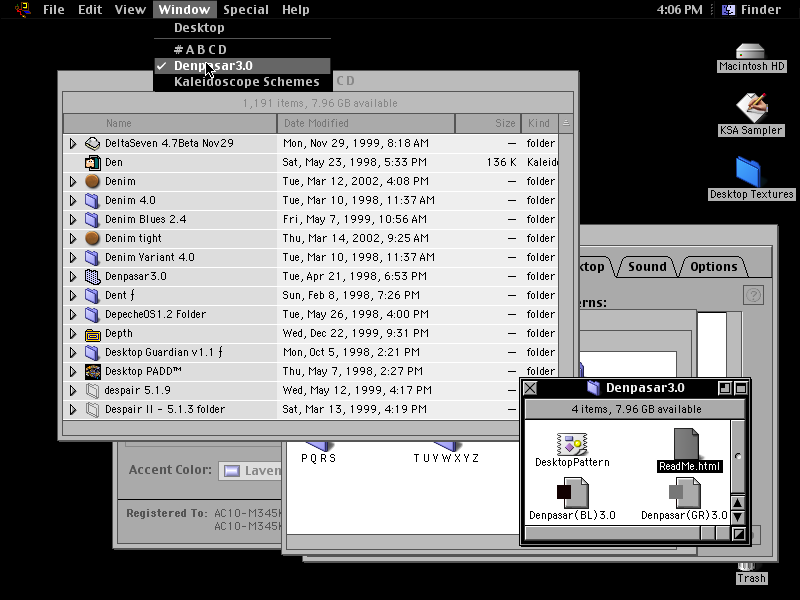Click the Denim round brown icon

coord(92,181)
